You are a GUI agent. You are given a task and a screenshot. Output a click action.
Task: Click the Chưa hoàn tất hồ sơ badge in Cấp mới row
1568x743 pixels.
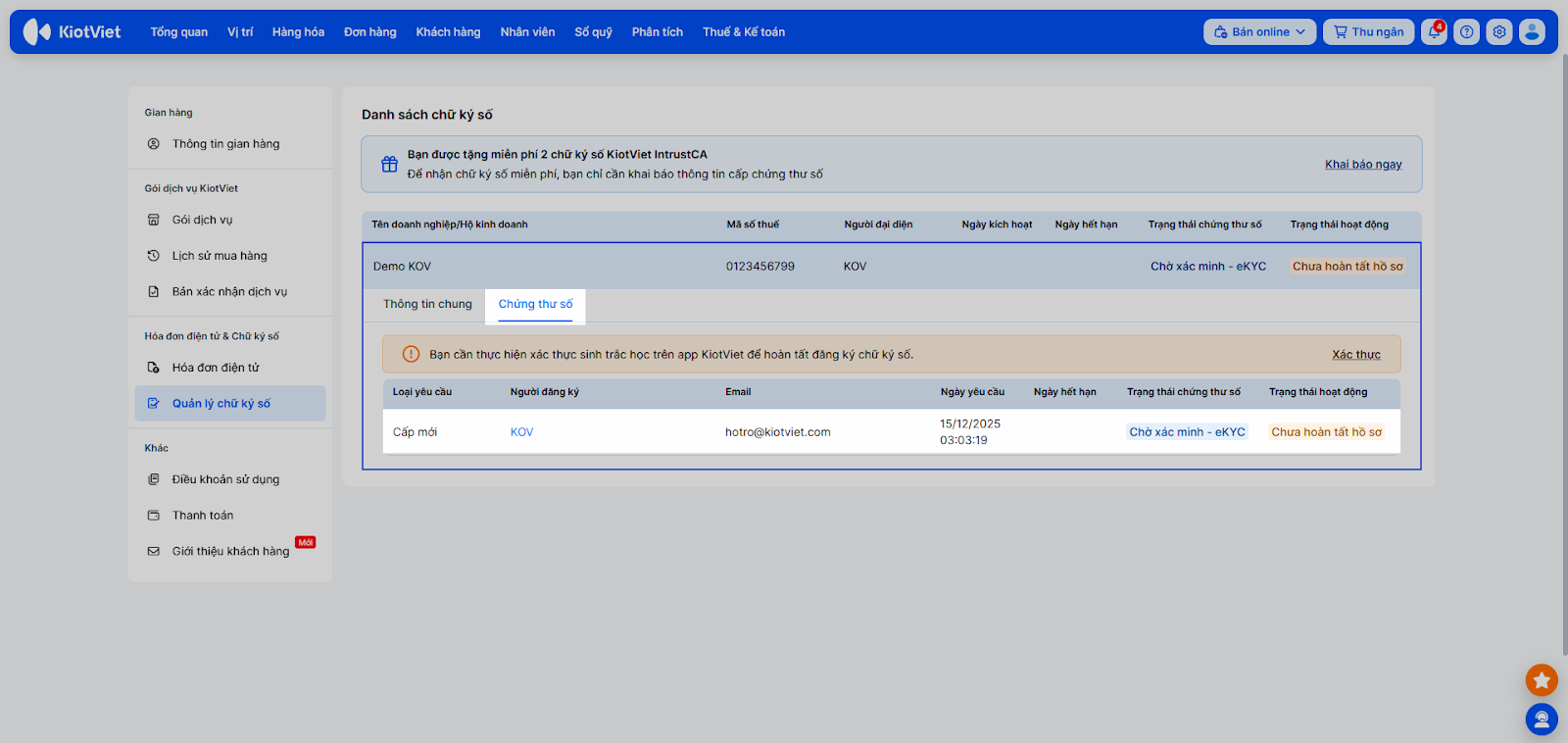pyautogui.click(x=1327, y=432)
